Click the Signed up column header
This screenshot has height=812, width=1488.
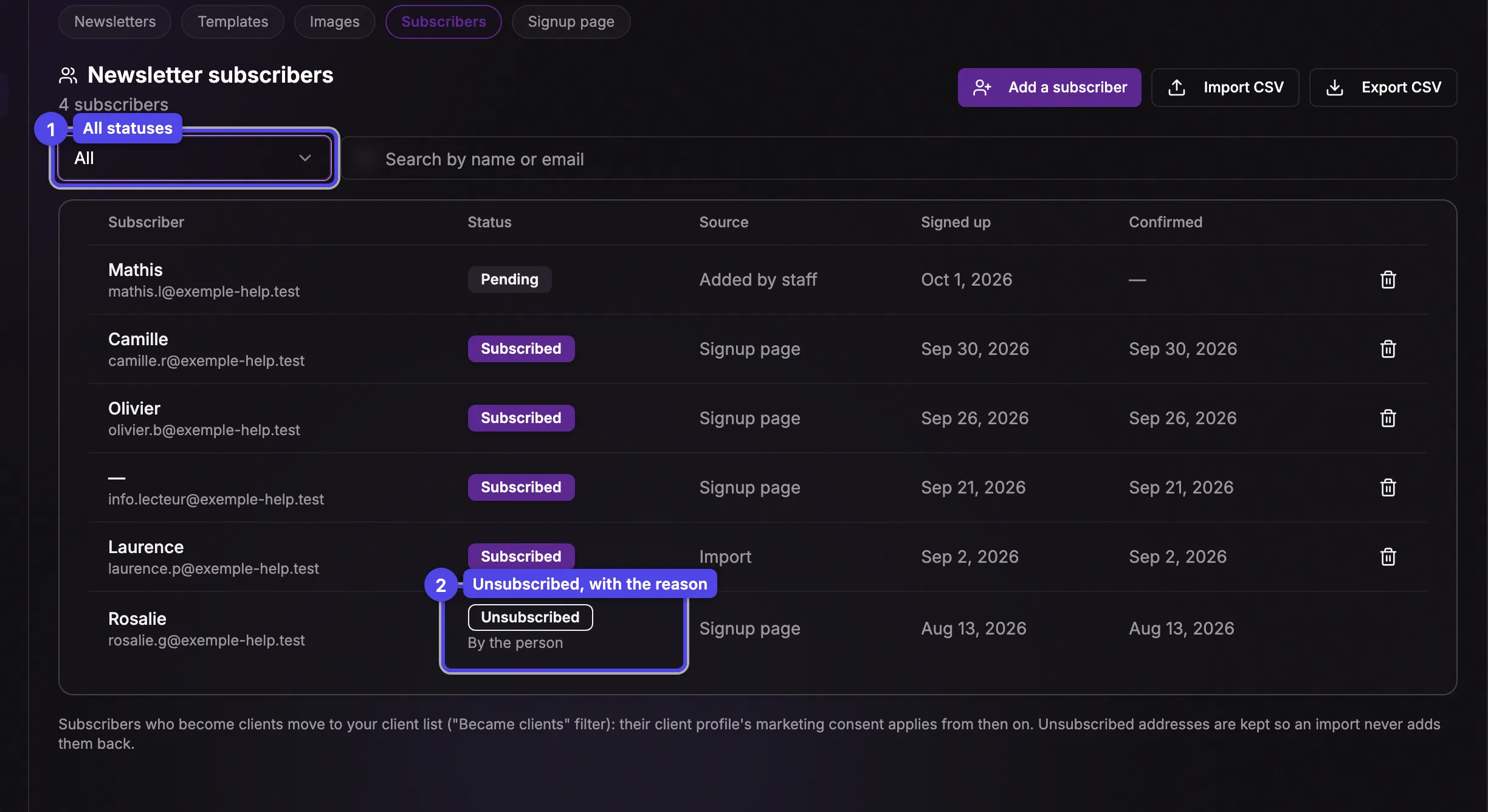click(x=956, y=222)
